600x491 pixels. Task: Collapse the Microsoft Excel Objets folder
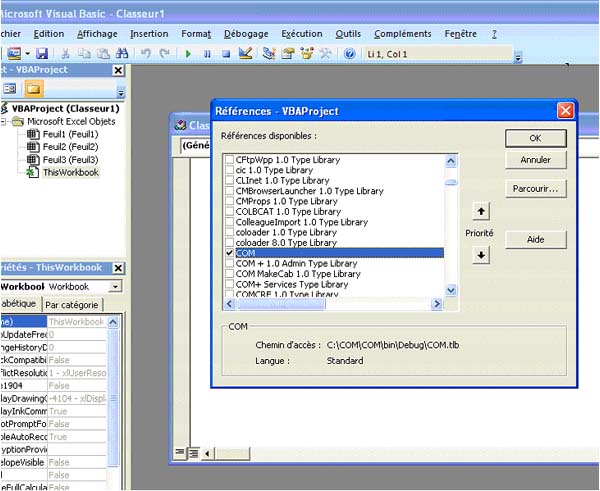pos(3,122)
